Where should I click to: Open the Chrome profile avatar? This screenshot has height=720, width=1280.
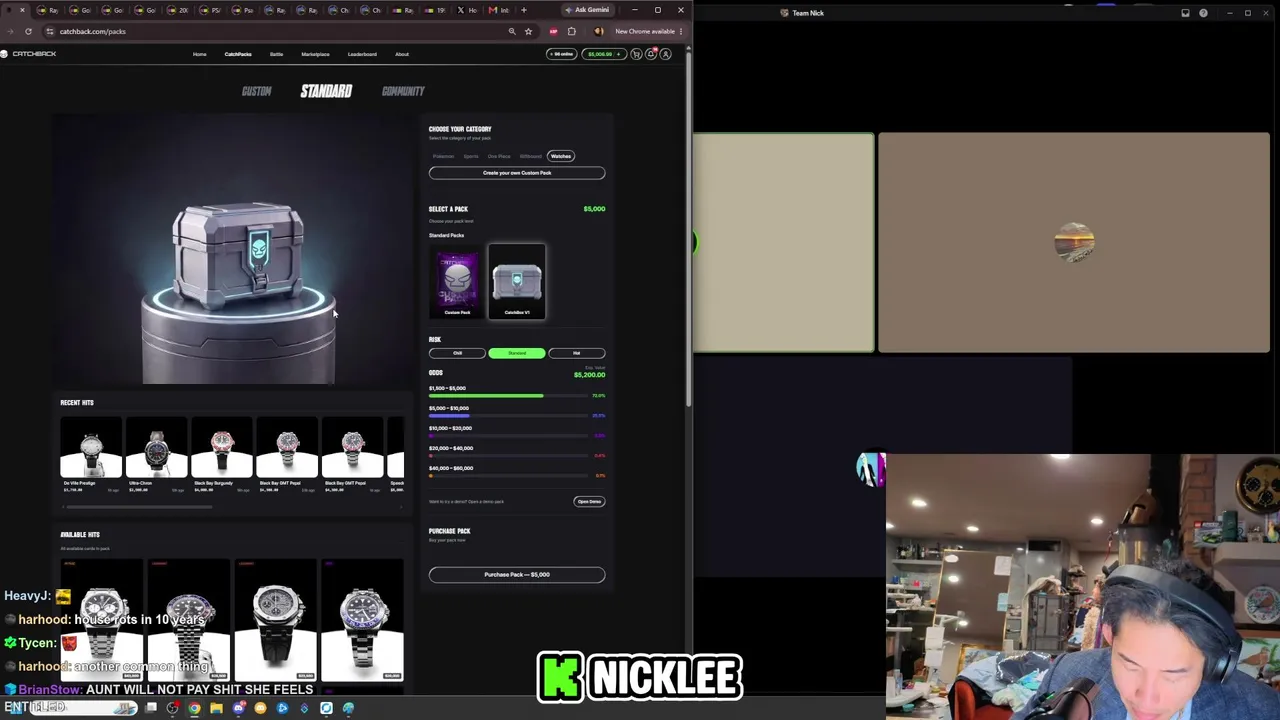598,31
